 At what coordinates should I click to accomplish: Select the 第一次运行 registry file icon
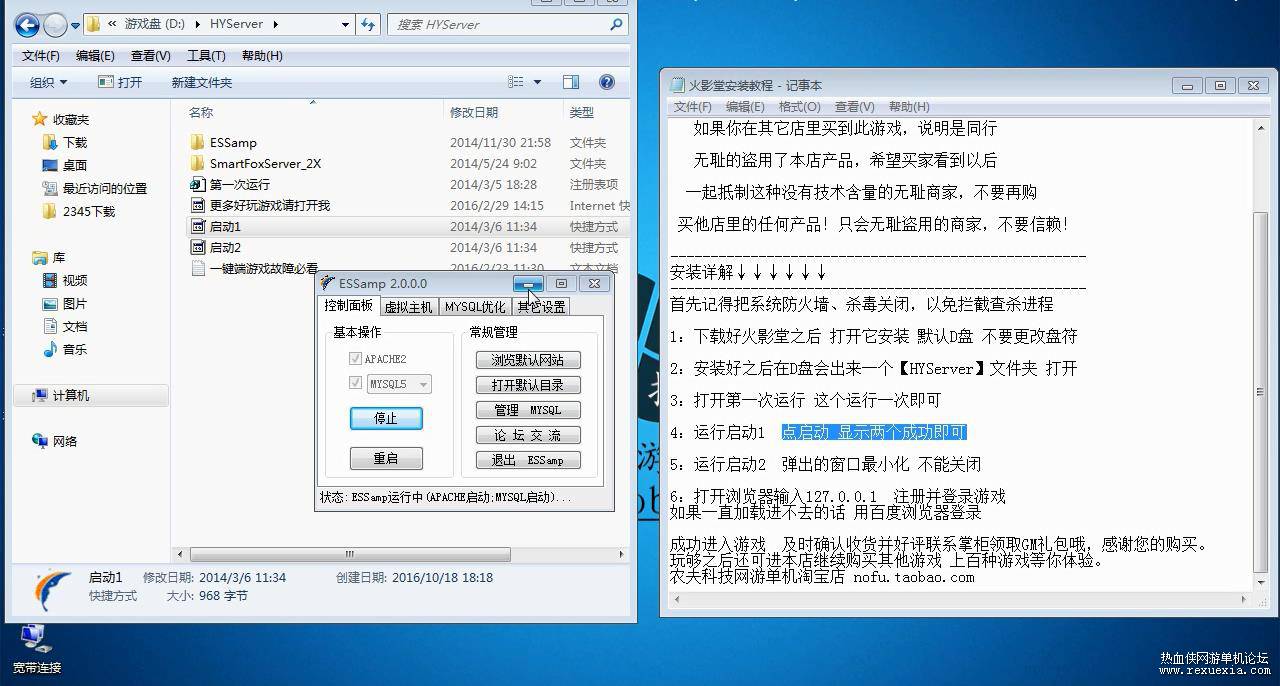point(197,184)
